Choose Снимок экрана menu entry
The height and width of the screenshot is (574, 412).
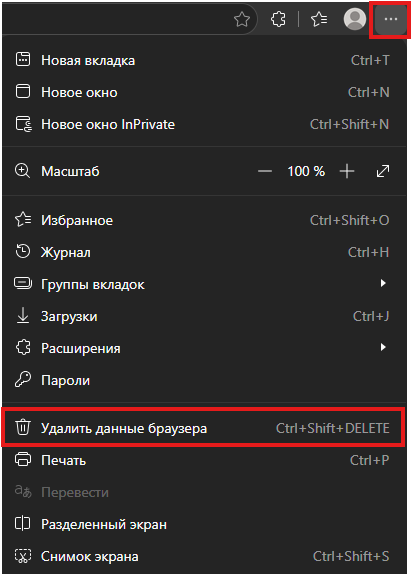204,556
